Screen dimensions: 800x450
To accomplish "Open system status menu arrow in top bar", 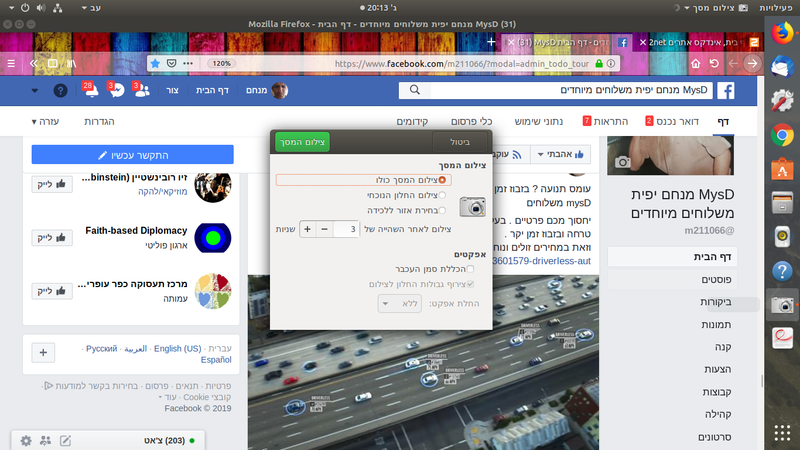I will point(11,8).
